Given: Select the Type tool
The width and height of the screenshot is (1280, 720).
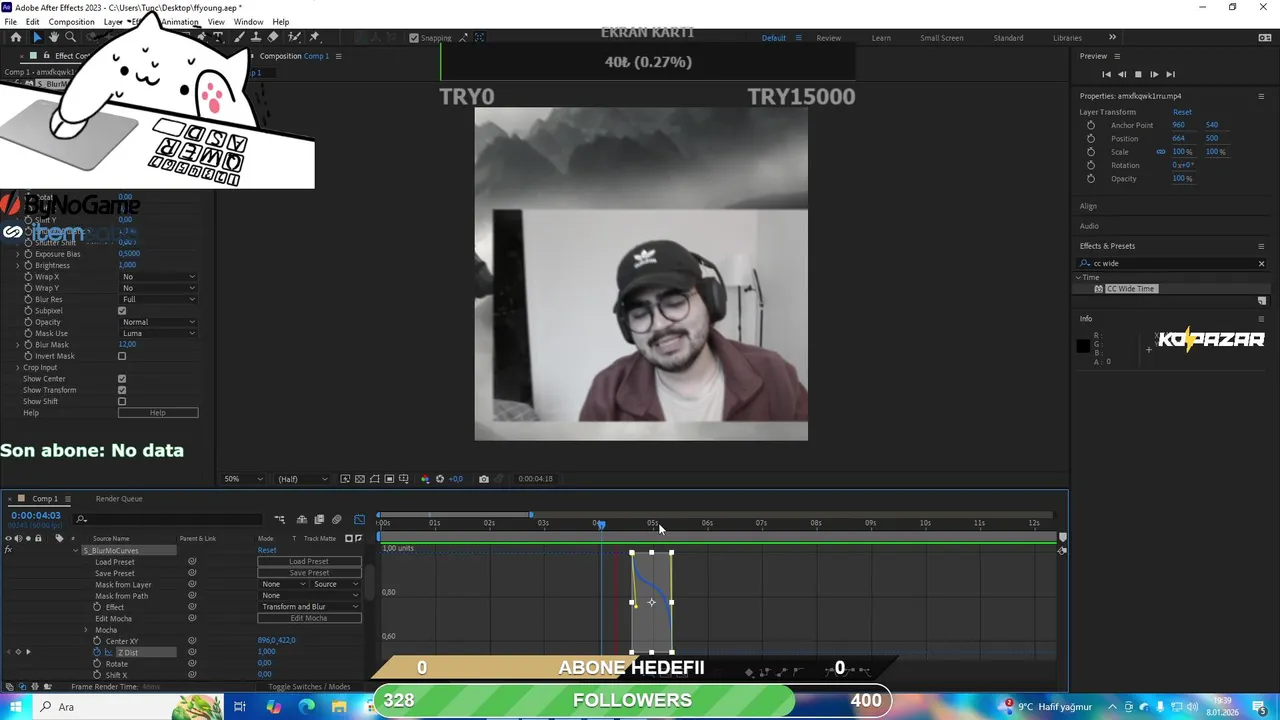Looking at the screenshot, I should (219, 37).
